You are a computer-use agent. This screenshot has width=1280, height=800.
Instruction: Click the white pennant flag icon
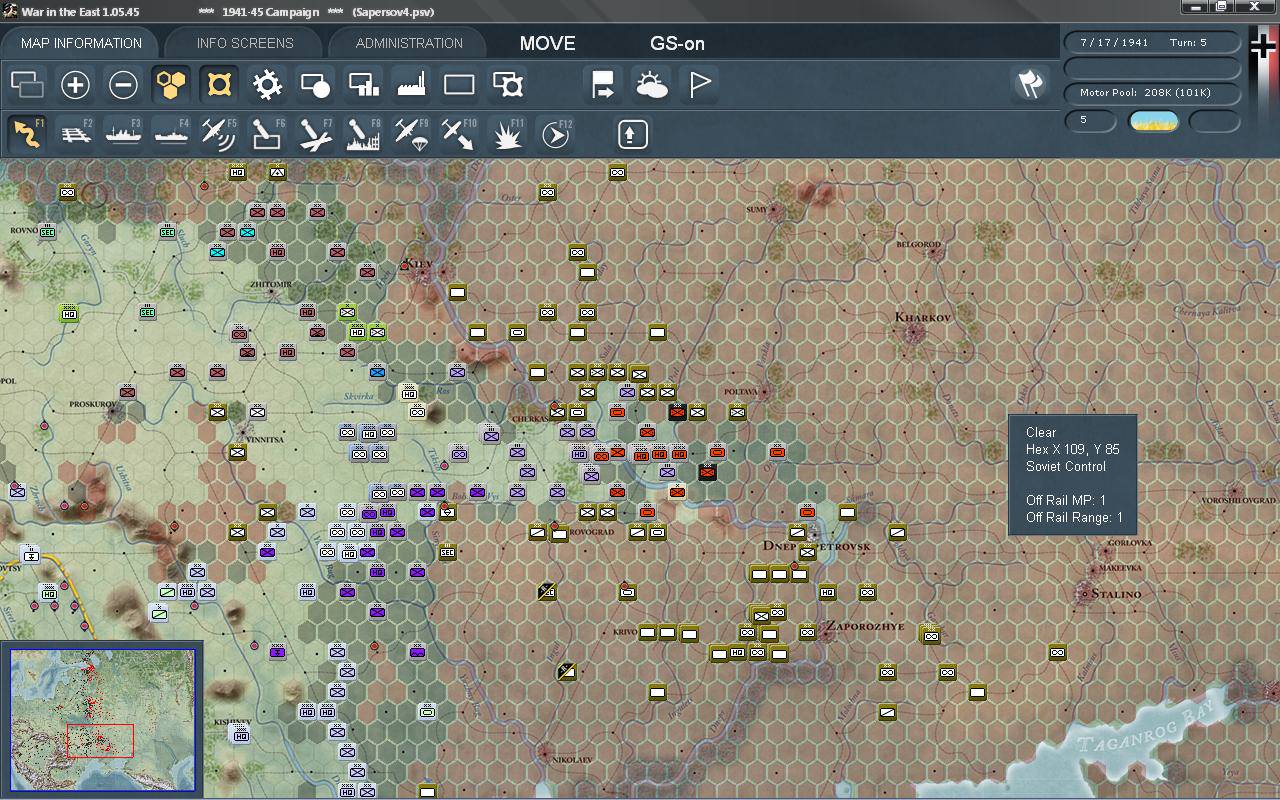(x=700, y=85)
